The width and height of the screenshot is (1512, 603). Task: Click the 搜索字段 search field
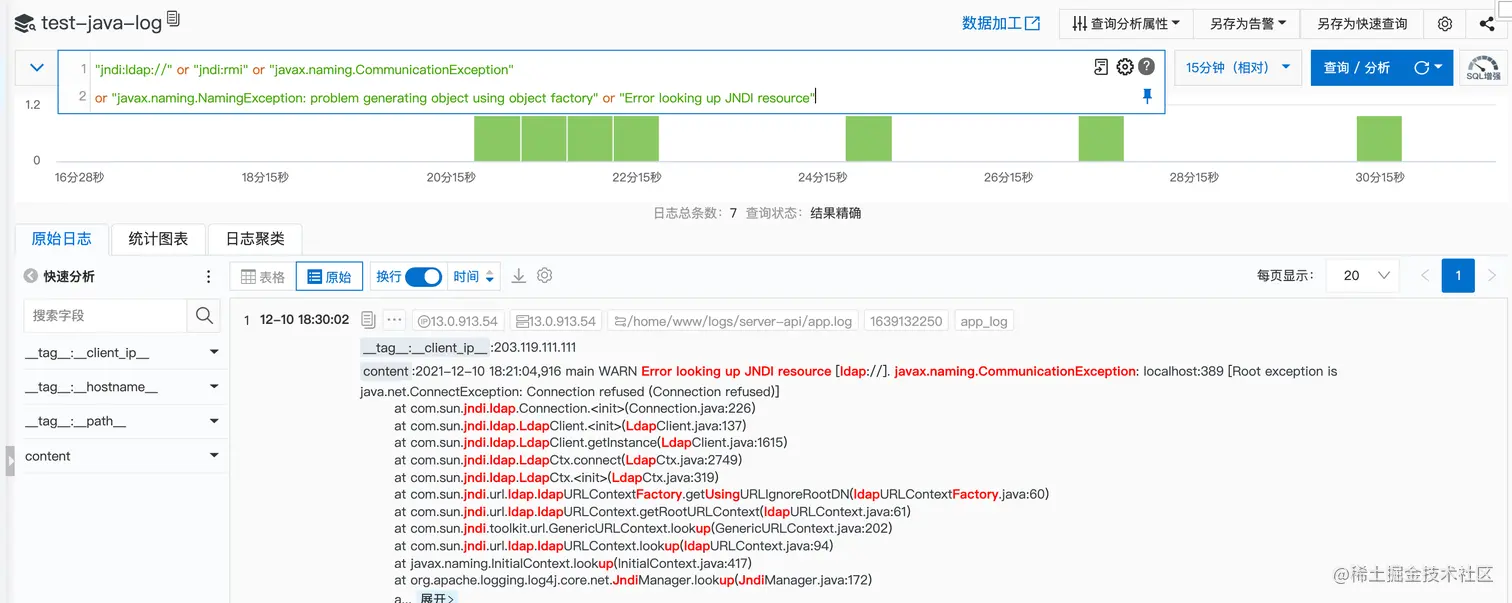105,315
